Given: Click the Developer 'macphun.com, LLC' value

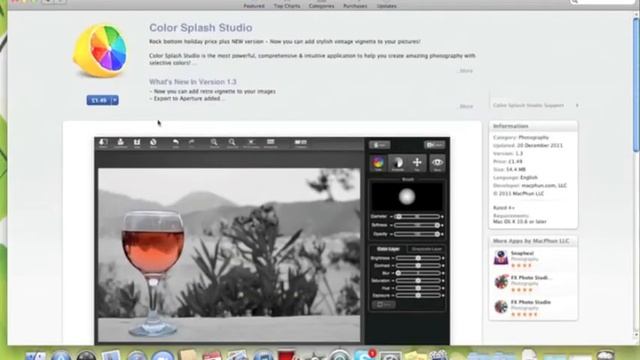Looking at the screenshot, I should (x=544, y=185).
